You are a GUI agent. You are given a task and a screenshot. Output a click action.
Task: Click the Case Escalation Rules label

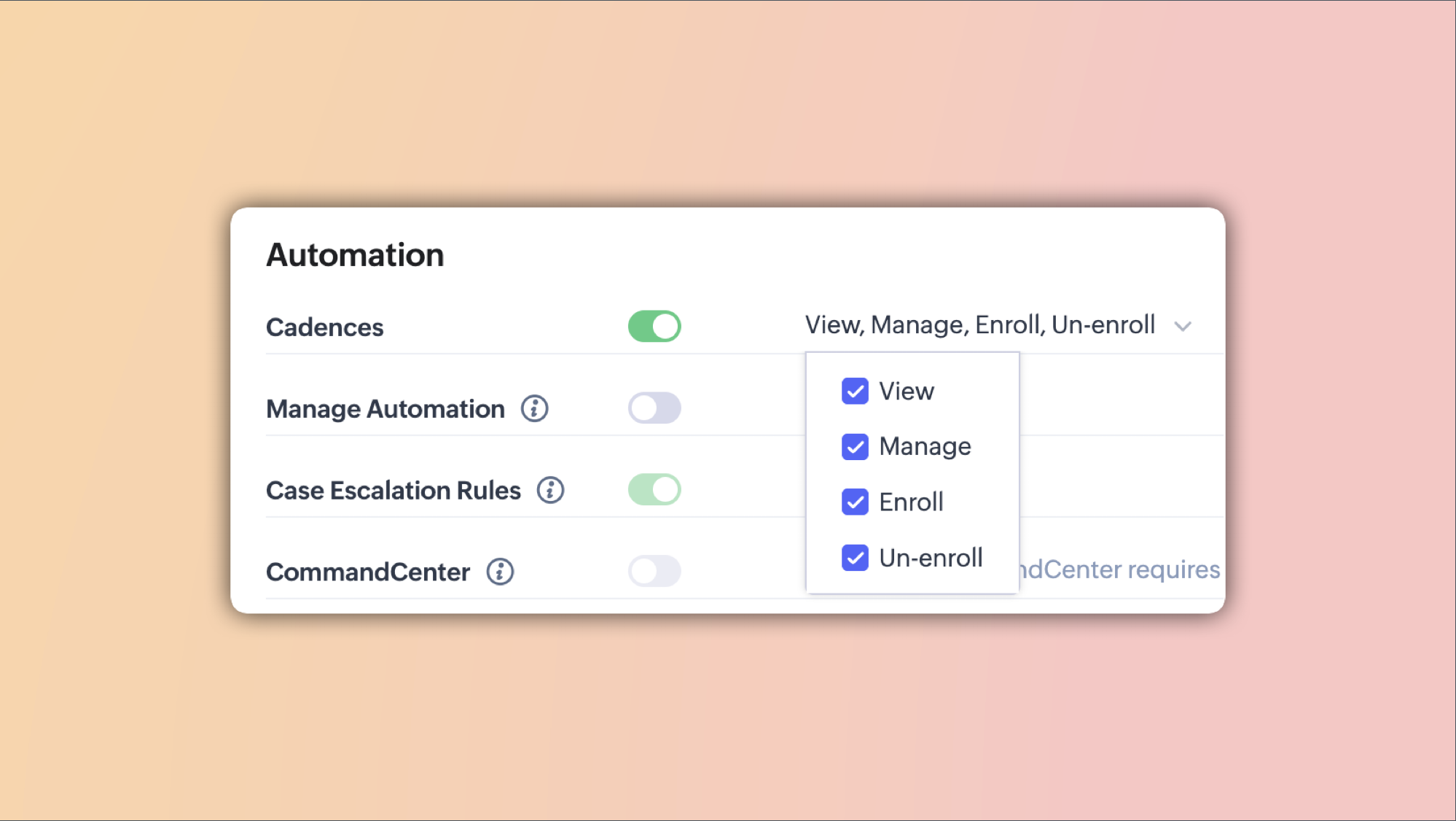coord(393,491)
